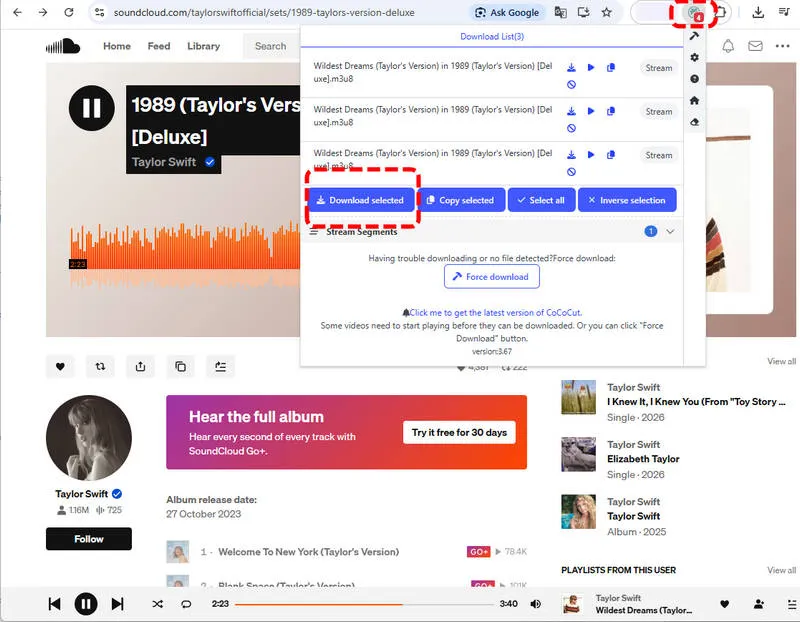The image size is (800, 622).
Task: Open the SoundCloud three-dots more menu
Action: [782, 46]
